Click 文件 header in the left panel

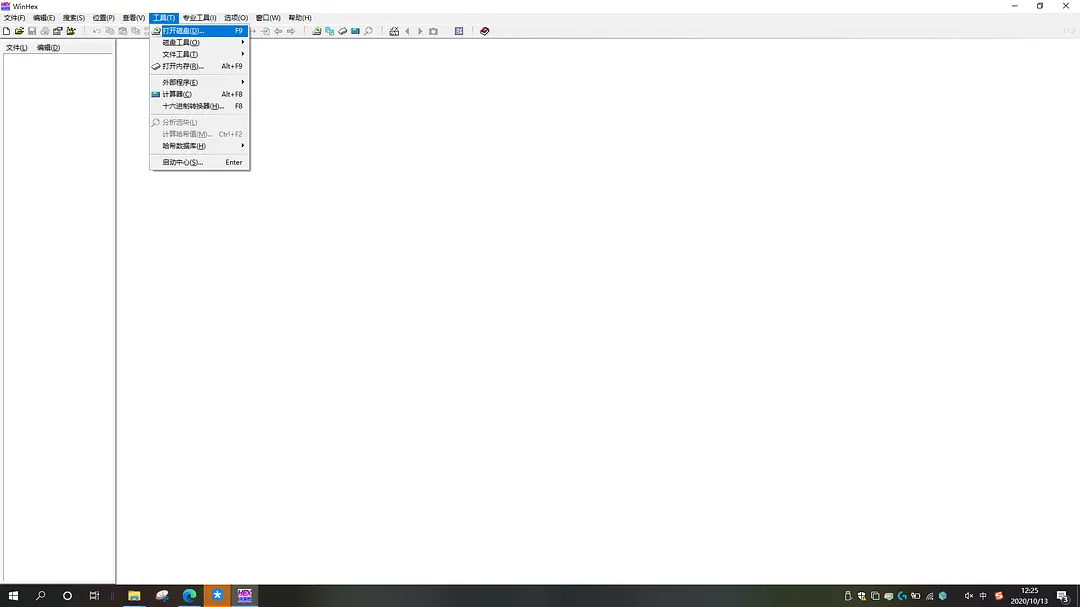click(17, 48)
